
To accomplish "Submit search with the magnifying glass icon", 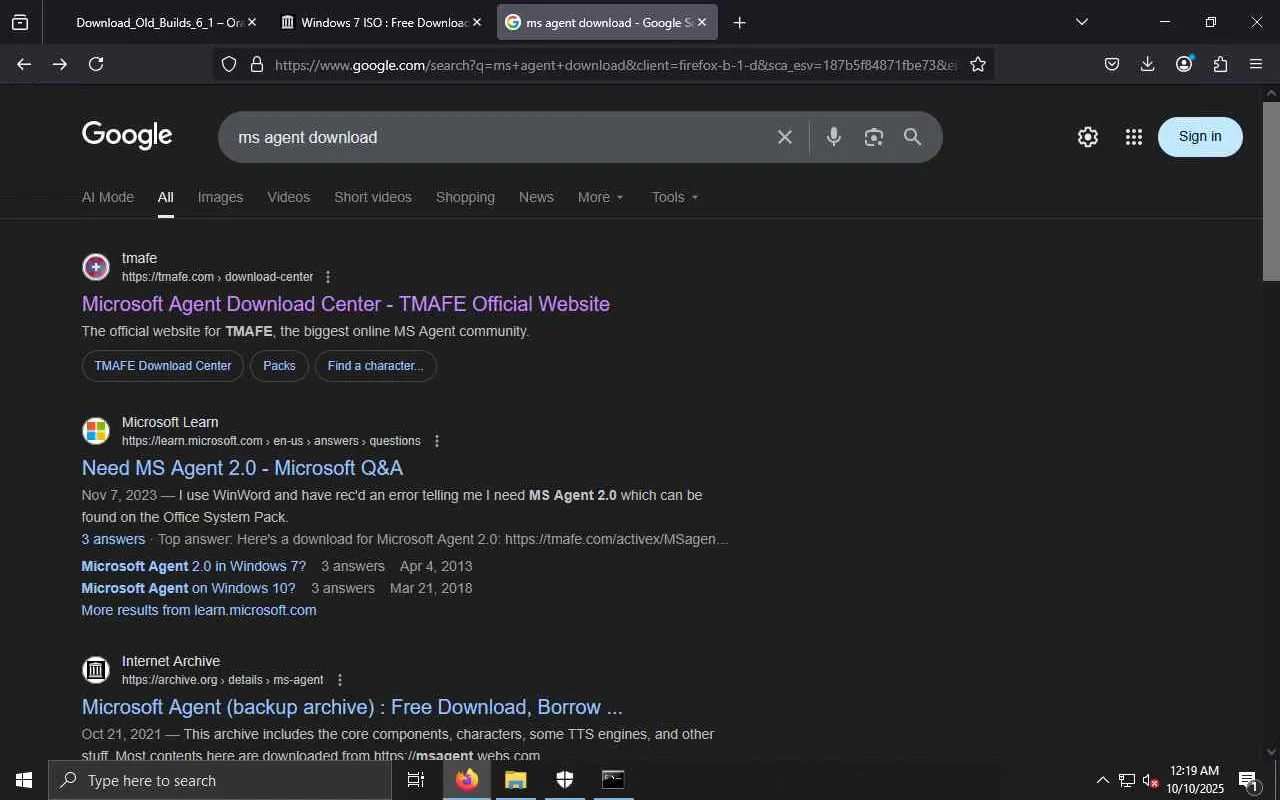I will coord(912,137).
